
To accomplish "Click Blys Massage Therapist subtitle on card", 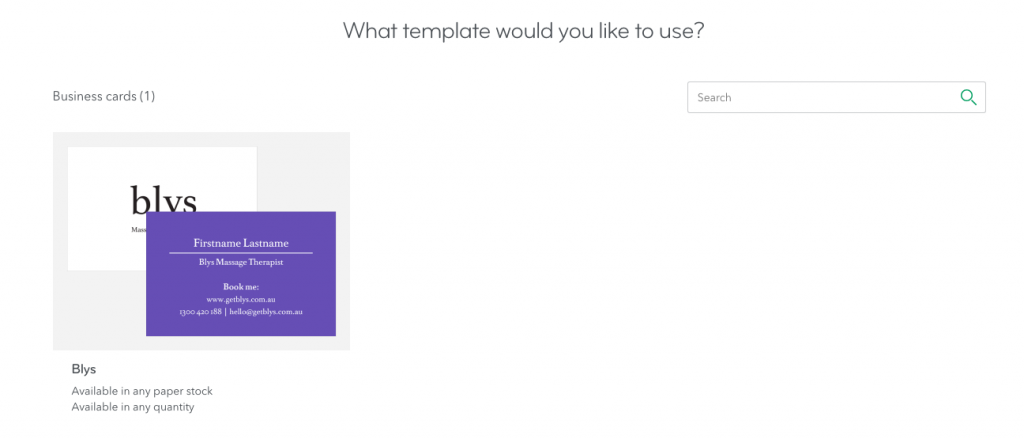I will [241, 262].
